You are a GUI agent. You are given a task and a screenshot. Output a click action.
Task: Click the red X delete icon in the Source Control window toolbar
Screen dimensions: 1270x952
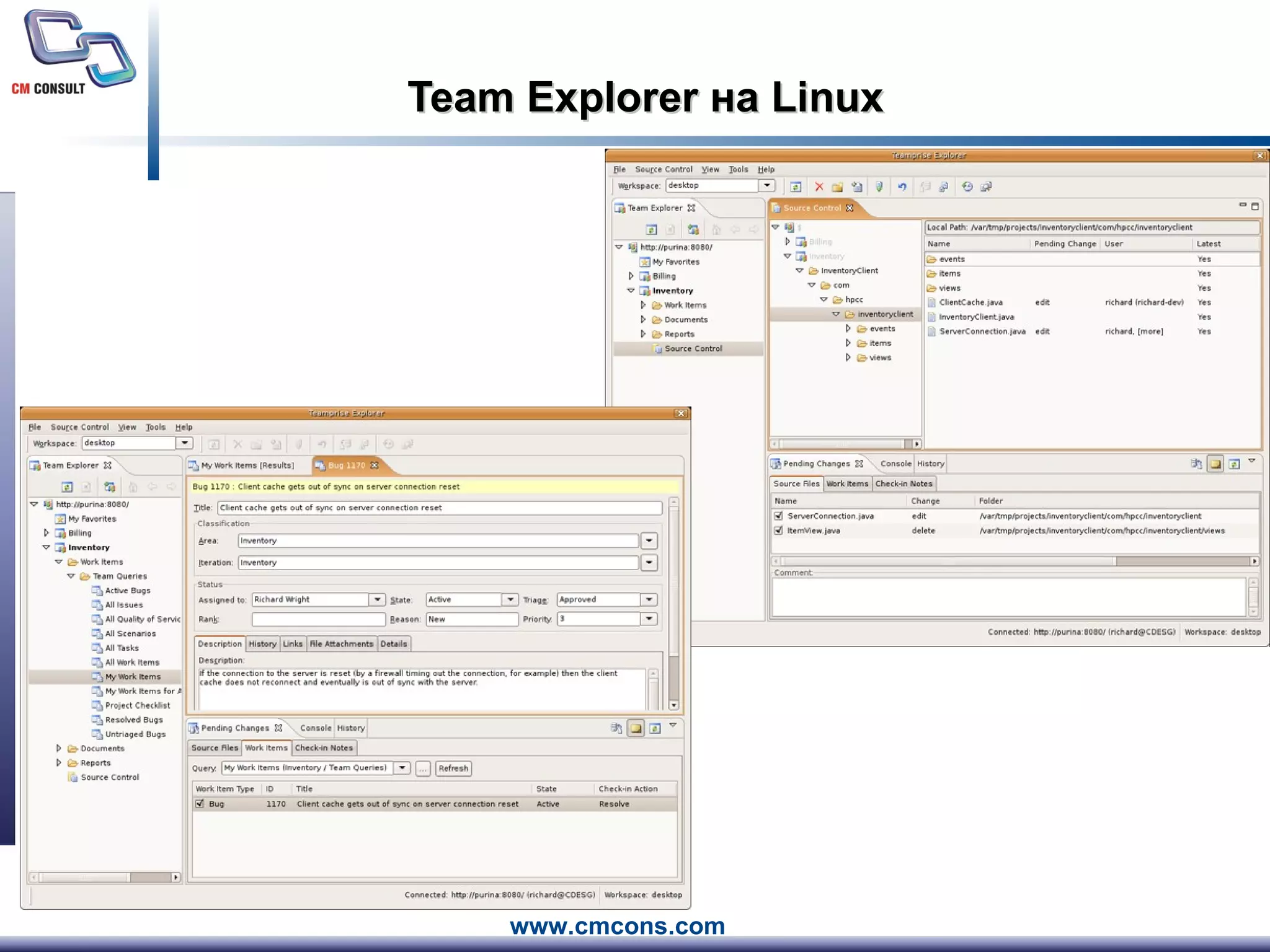(x=819, y=187)
